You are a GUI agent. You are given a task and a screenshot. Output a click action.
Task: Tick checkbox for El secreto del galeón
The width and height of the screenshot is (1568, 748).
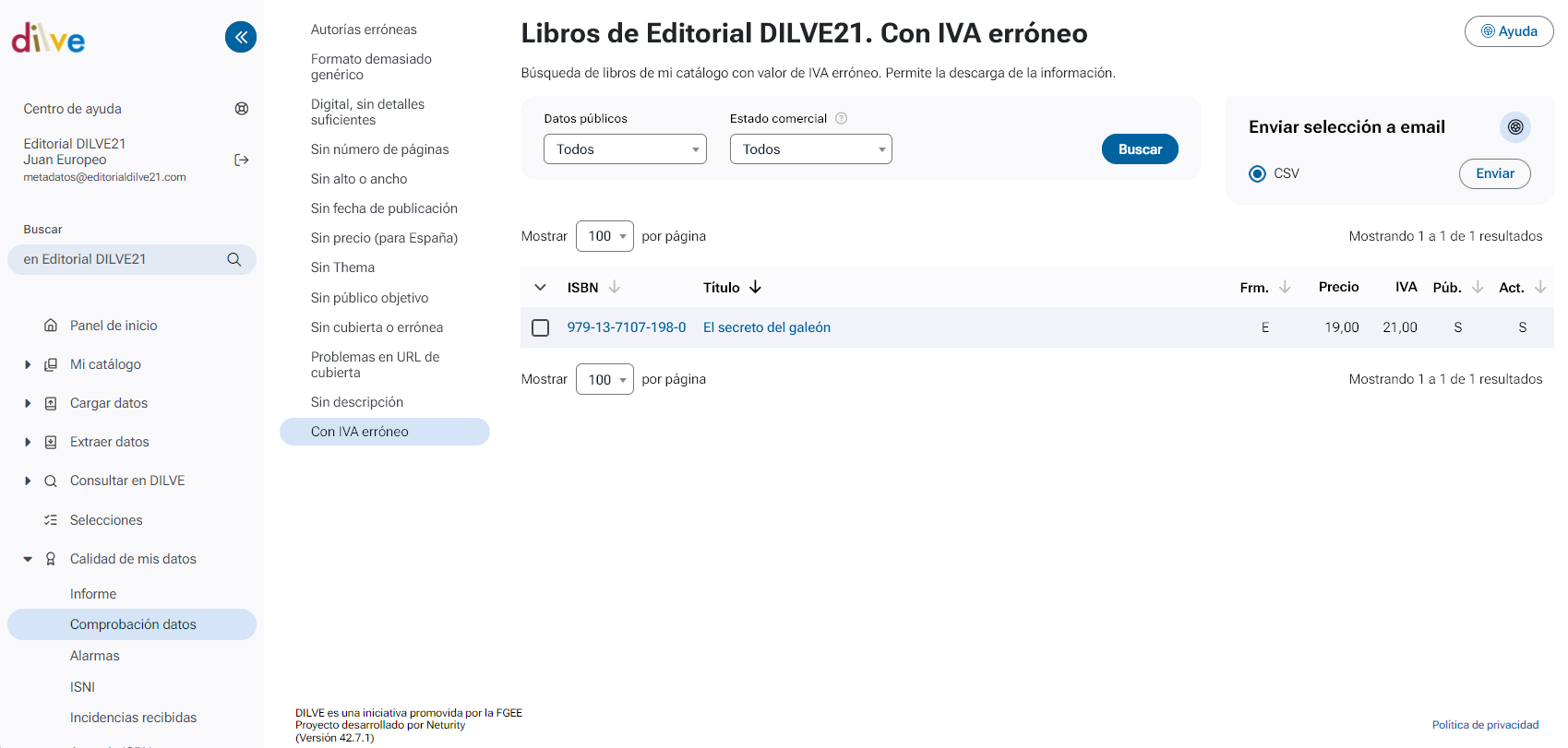point(541,328)
